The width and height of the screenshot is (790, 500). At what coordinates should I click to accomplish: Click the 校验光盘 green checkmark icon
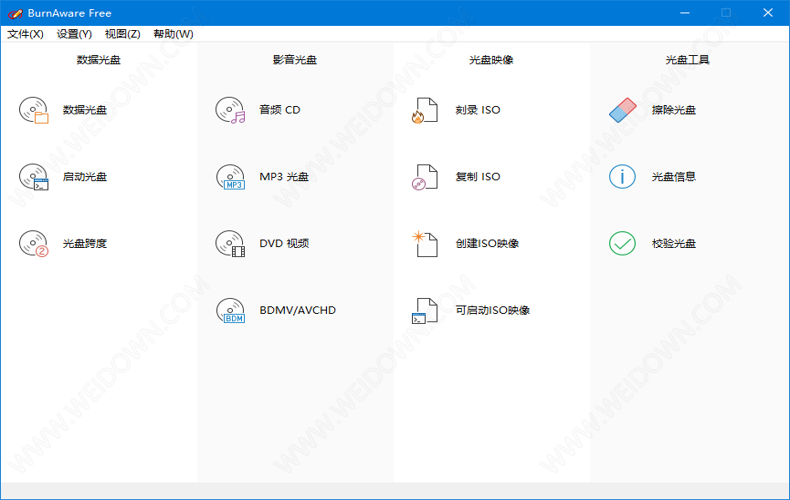tap(622, 243)
